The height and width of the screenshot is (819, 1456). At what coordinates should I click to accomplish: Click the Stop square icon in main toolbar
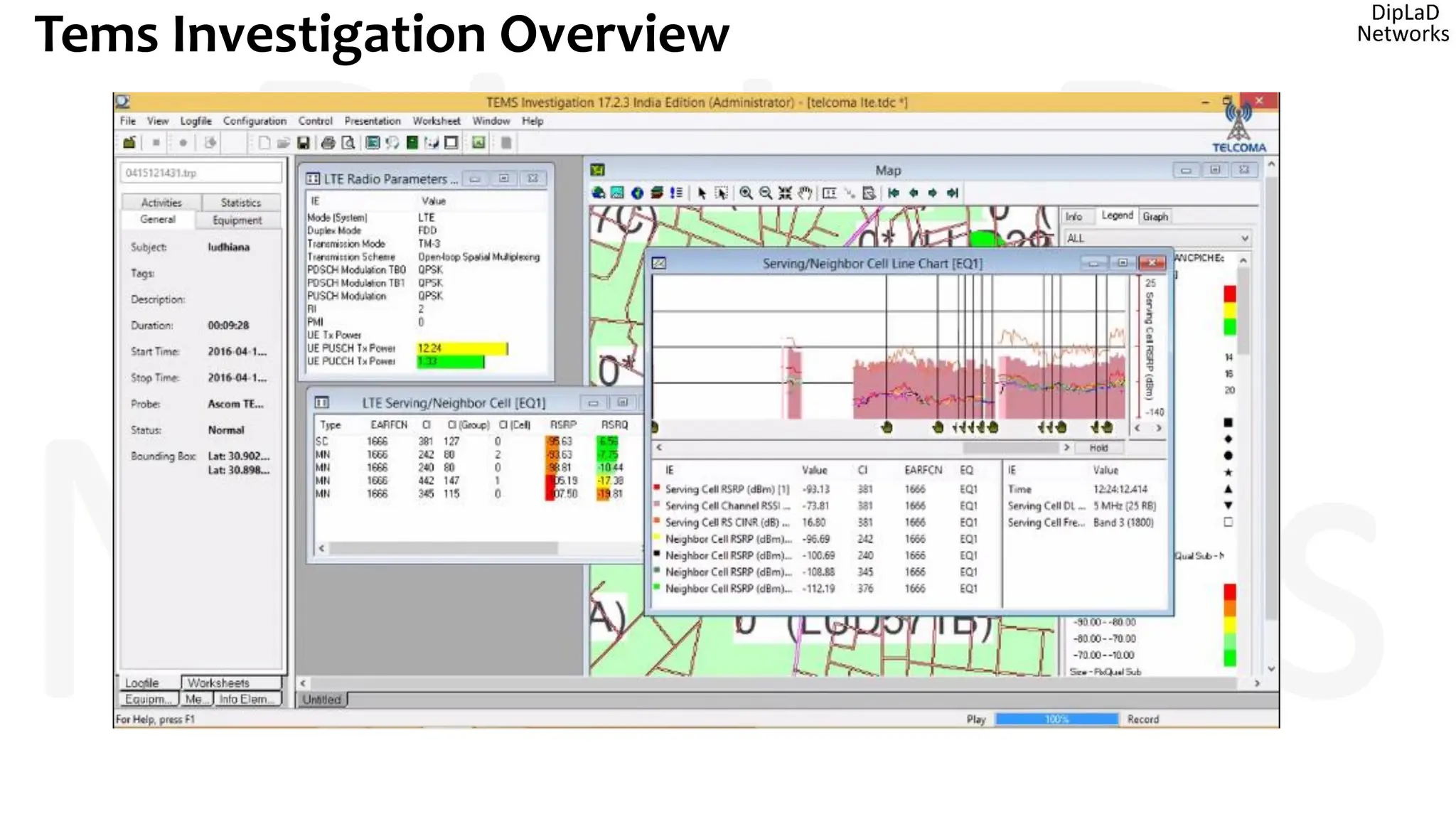coord(156,143)
